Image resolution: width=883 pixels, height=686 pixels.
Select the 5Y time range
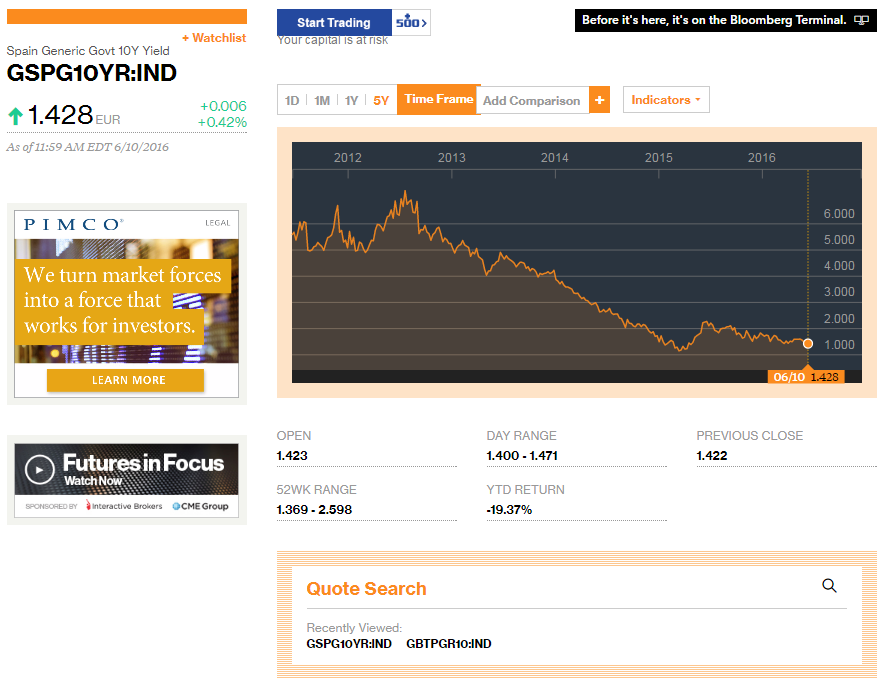coord(381,100)
